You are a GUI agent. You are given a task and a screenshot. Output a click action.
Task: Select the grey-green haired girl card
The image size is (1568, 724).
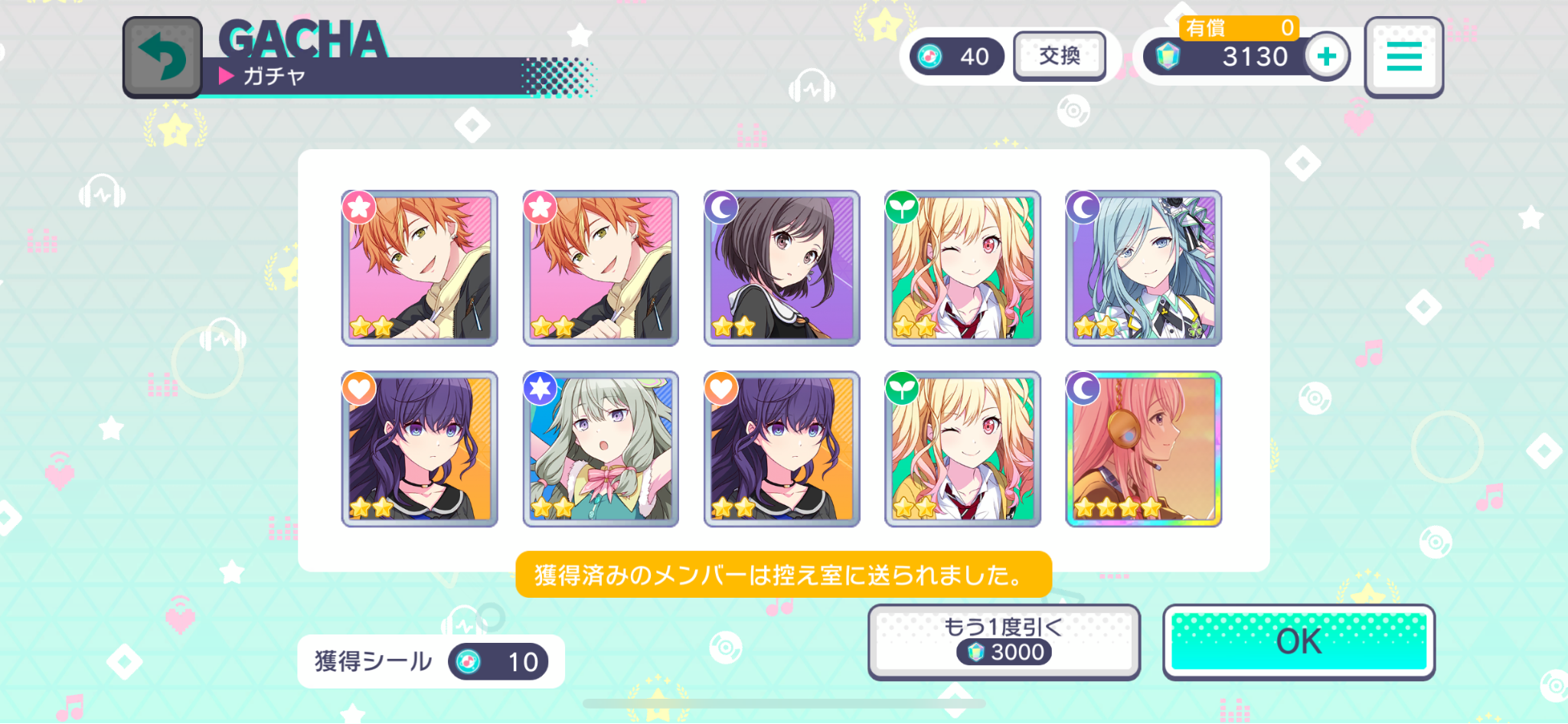pyautogui.click(x=600, y=449)
